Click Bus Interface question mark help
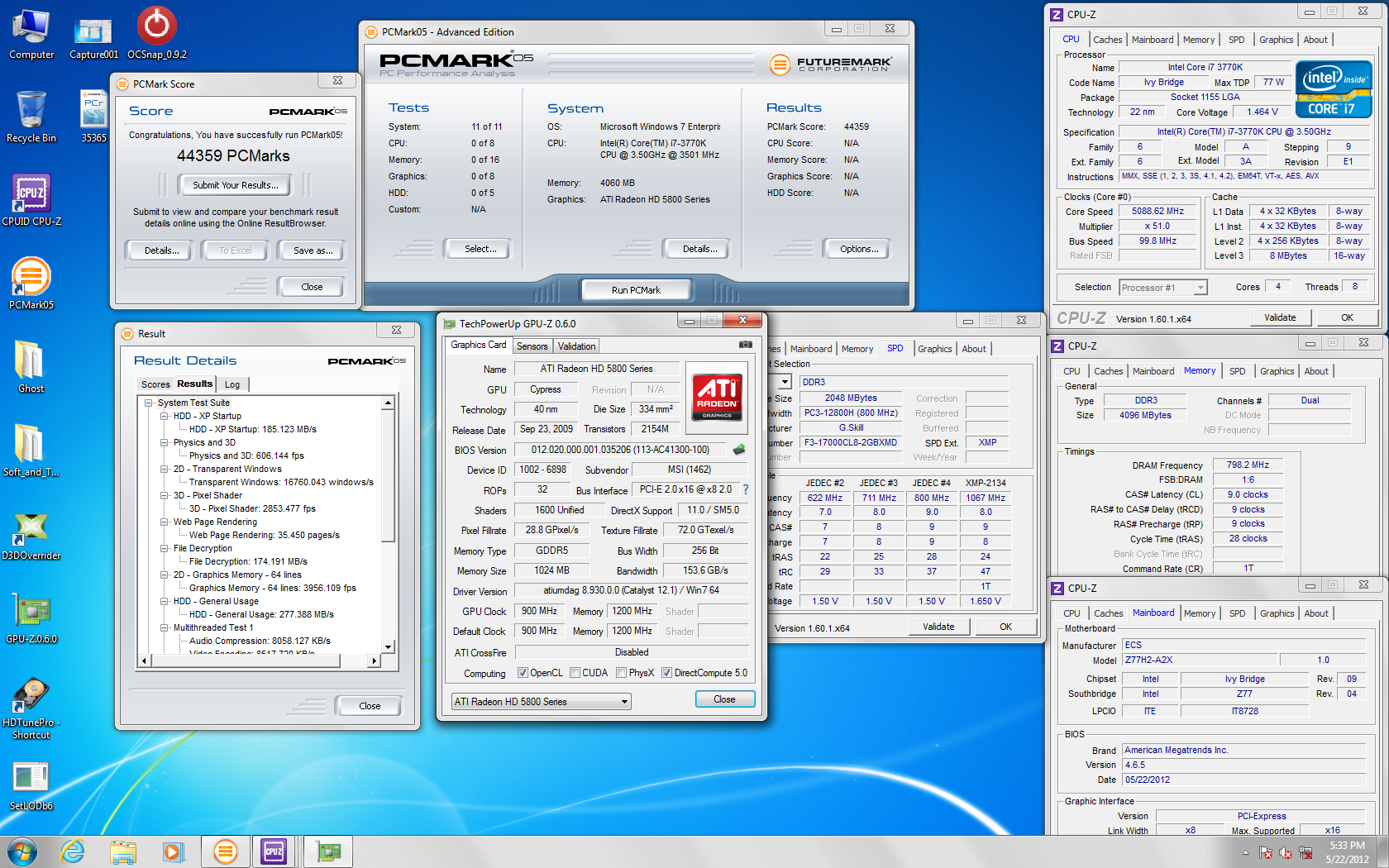The image size is (1389, 868). pyautogui.click(x=746, y=489)
